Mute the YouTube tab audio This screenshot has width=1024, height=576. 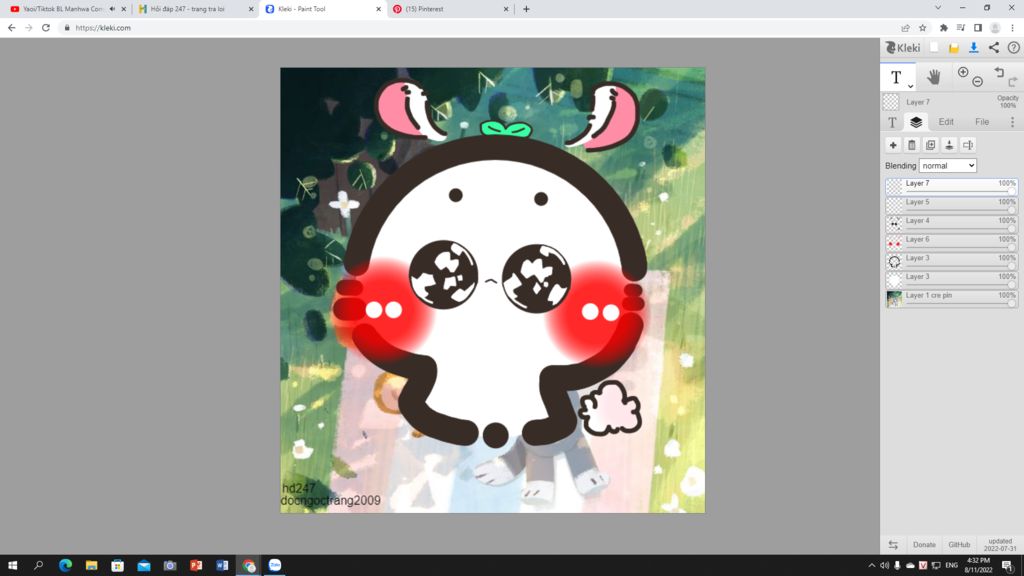coord(112,9)
